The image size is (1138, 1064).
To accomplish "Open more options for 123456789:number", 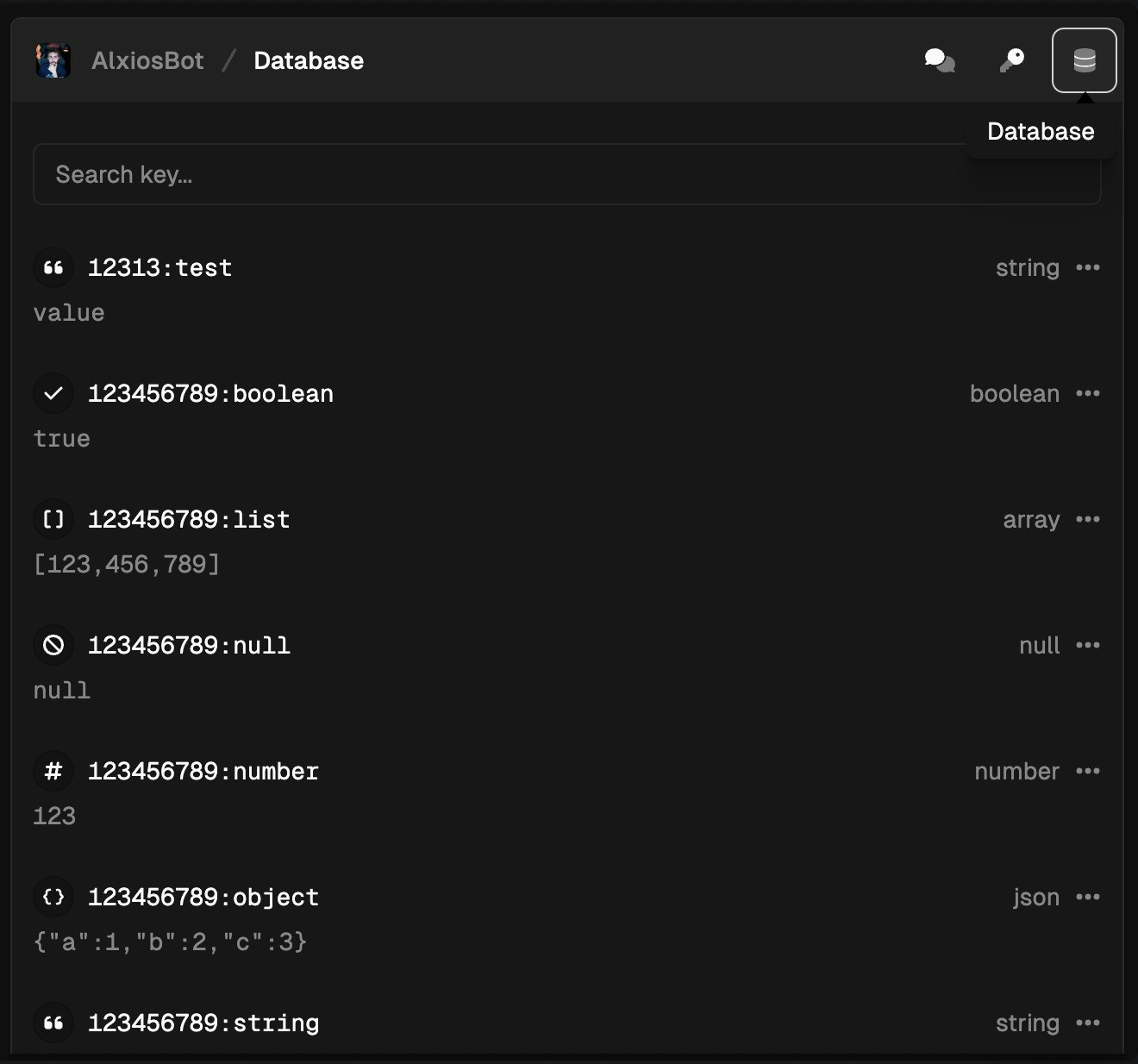I will click(x=1088, y=771).
